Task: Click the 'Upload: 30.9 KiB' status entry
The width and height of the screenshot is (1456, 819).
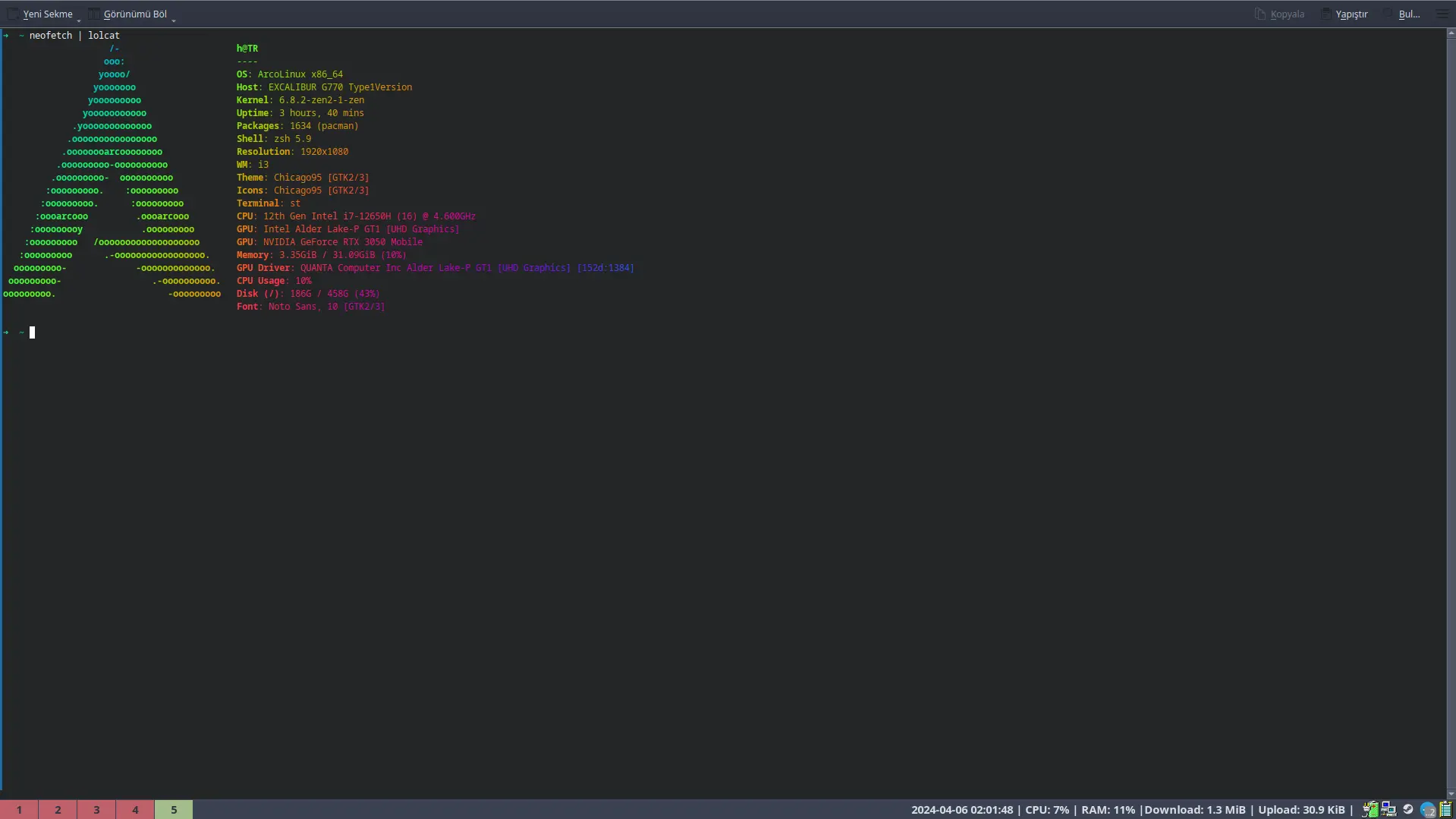Action: point(1301,810)
